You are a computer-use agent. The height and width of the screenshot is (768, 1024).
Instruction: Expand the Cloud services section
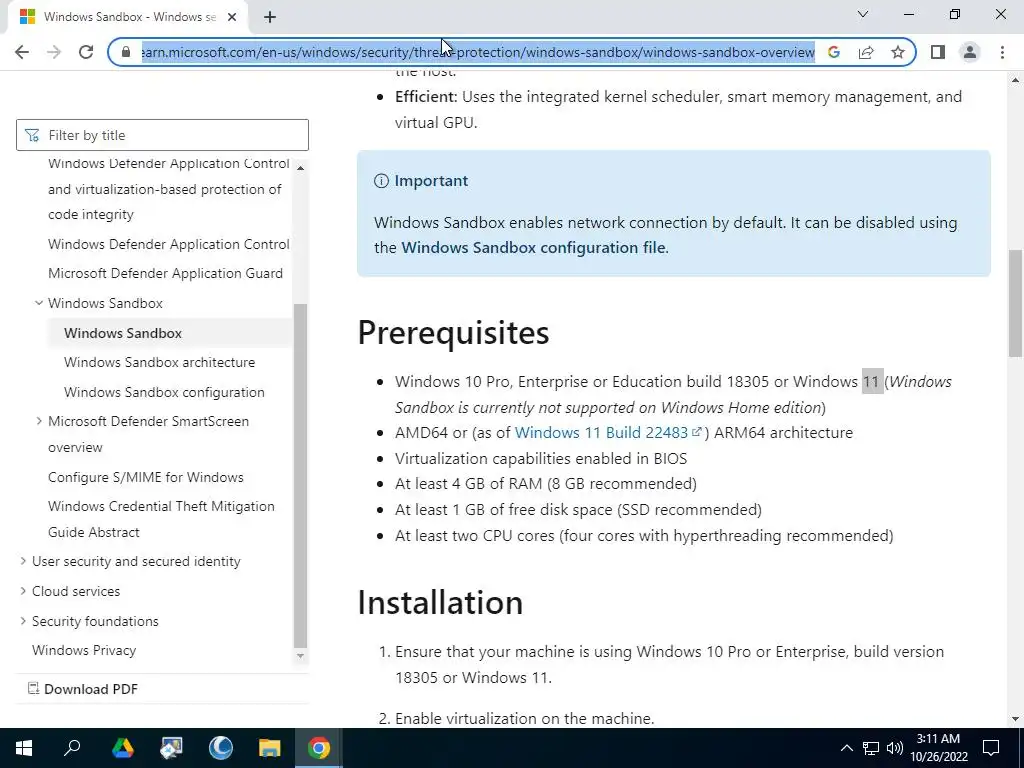(x=23, y=591)
